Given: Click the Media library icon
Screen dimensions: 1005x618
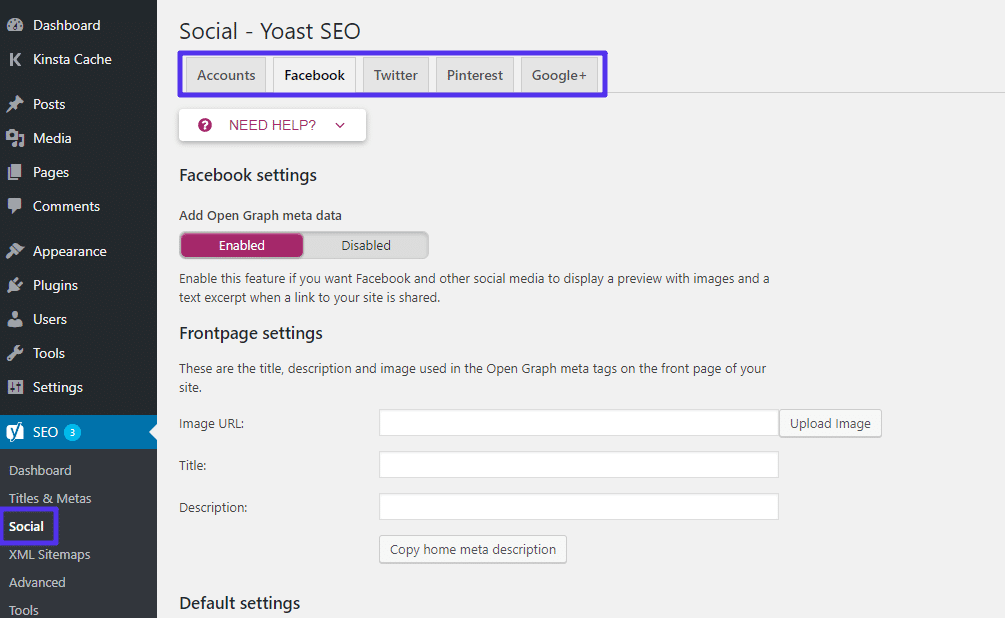Looking at the screenshot, I should coord(15,138).
